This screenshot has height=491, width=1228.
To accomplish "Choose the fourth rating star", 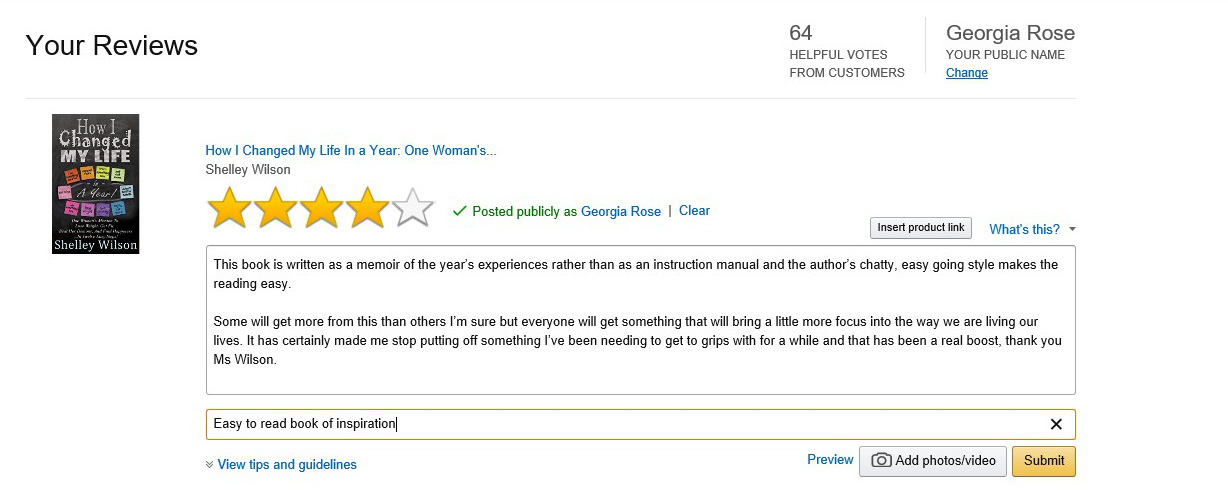I will click(x=367, y=209).
